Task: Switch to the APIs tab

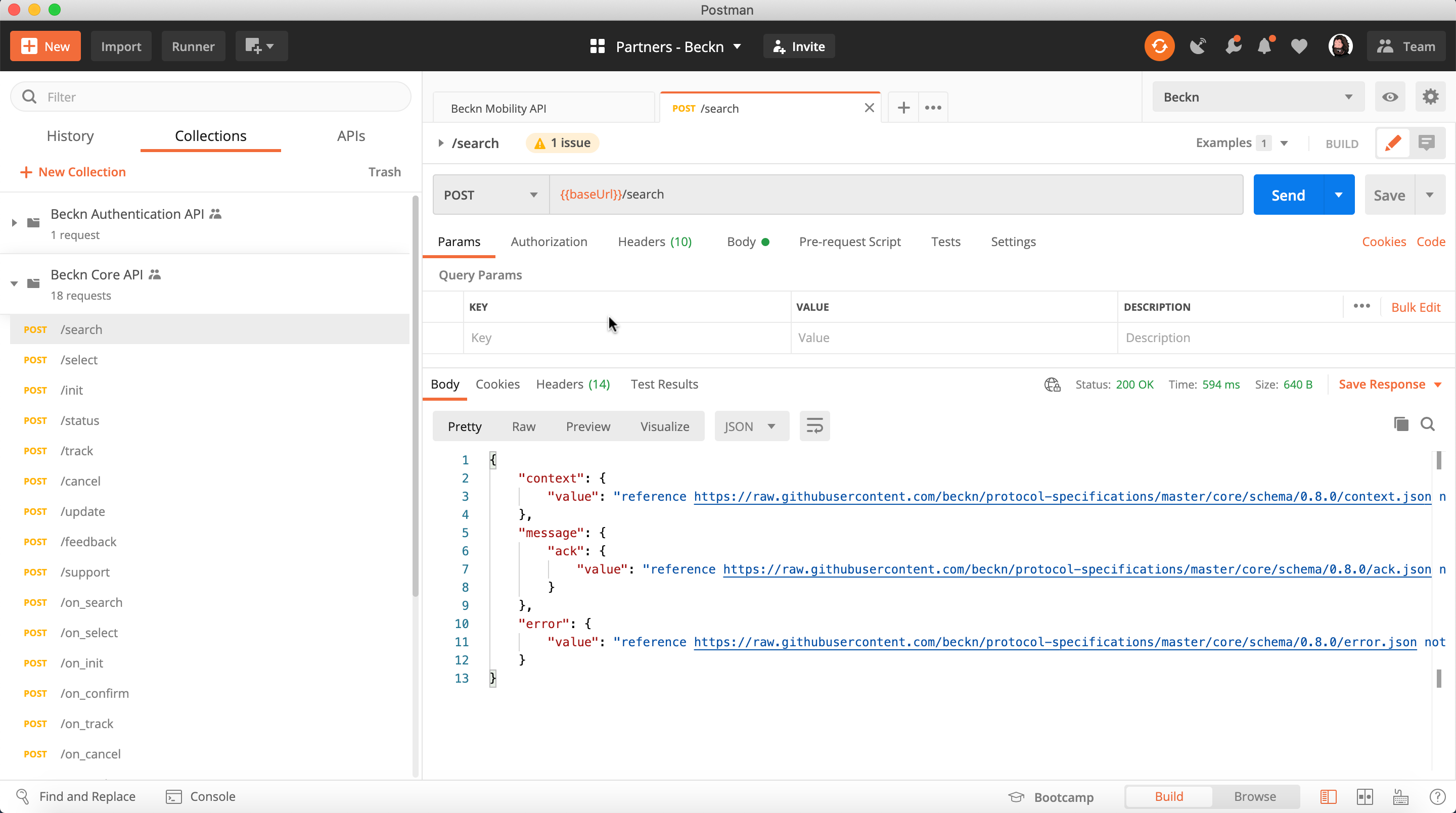Action: pos(351,136)
